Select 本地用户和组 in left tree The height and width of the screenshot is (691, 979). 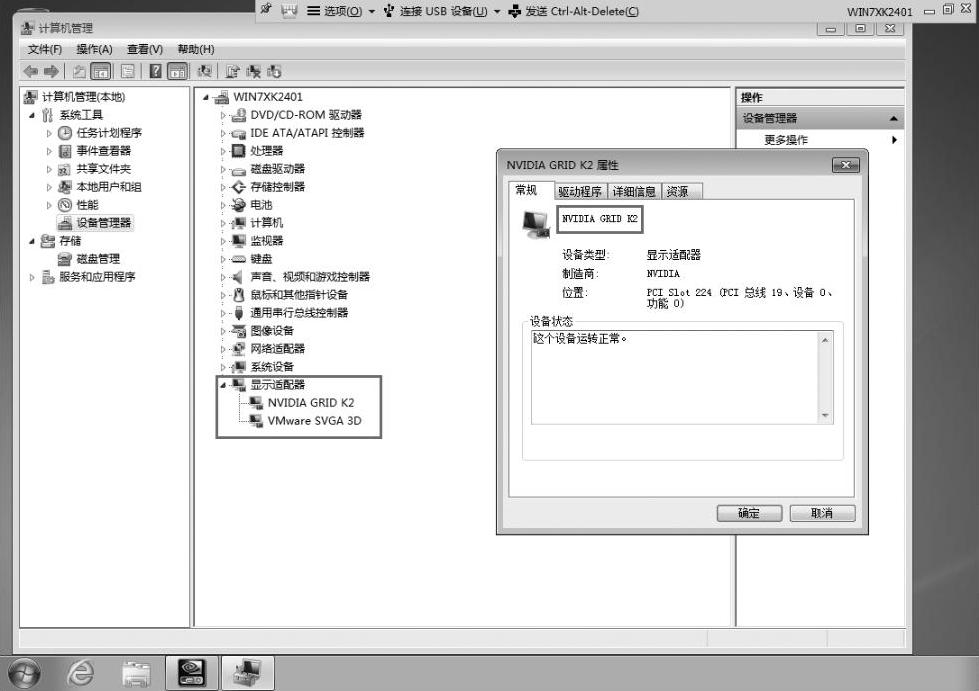[109, 187]
